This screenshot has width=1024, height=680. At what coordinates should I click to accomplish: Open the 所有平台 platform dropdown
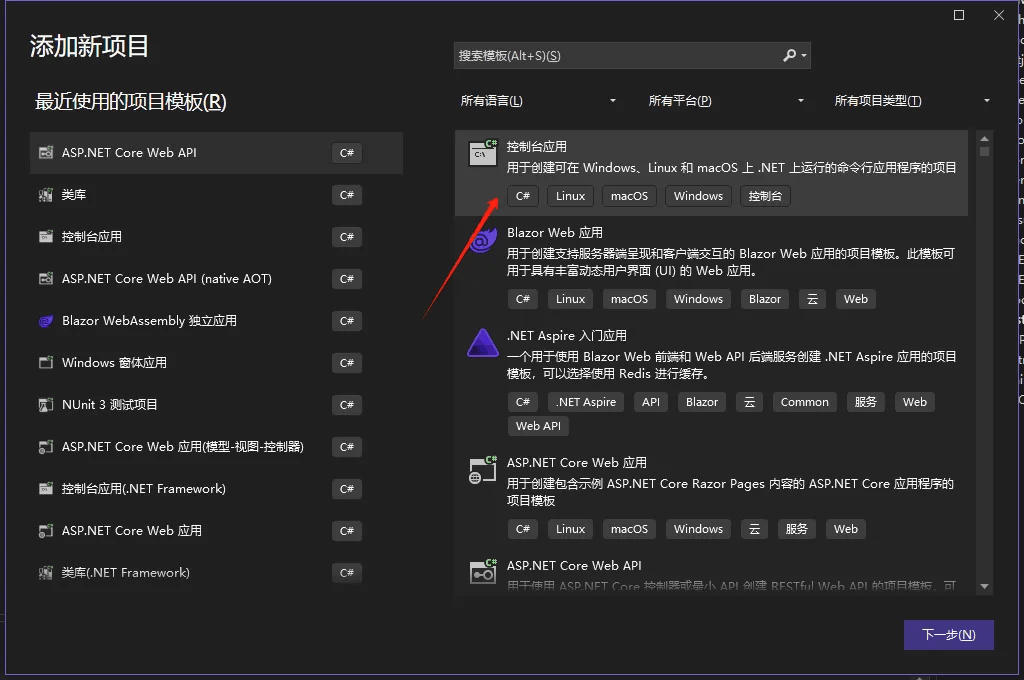(726, 101)
